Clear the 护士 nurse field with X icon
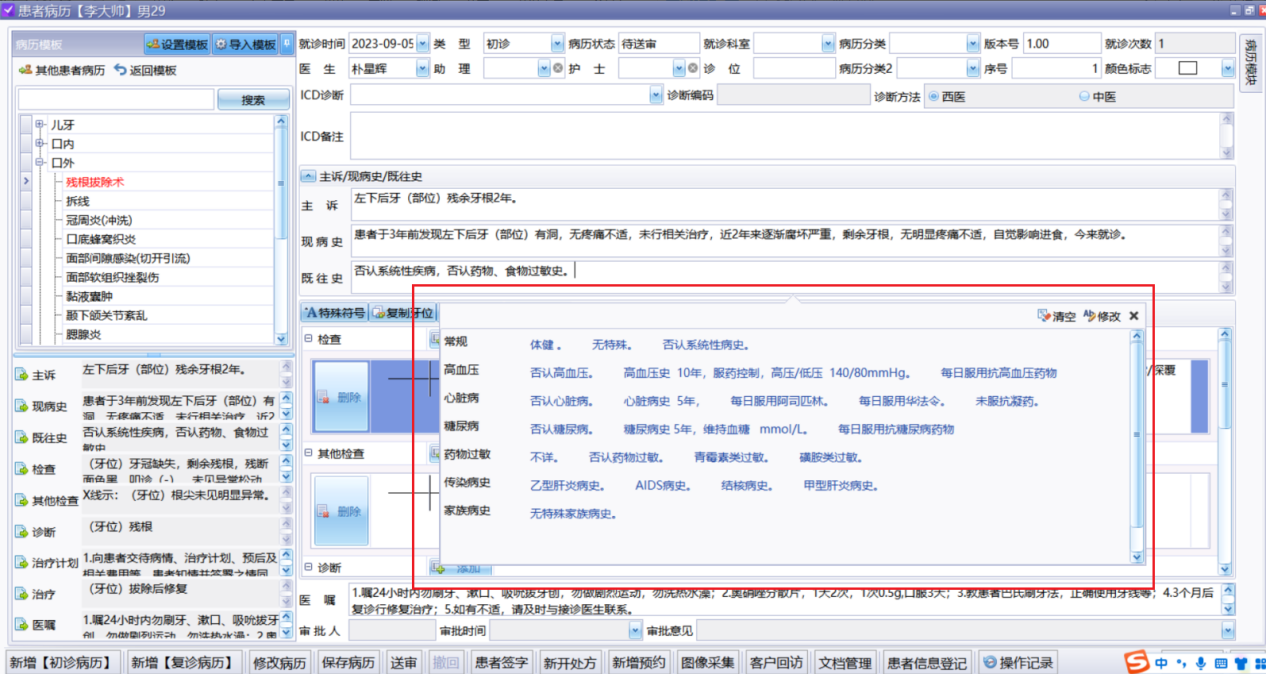The height and width of the screenshot is (674, 1266). click(692, 69)
